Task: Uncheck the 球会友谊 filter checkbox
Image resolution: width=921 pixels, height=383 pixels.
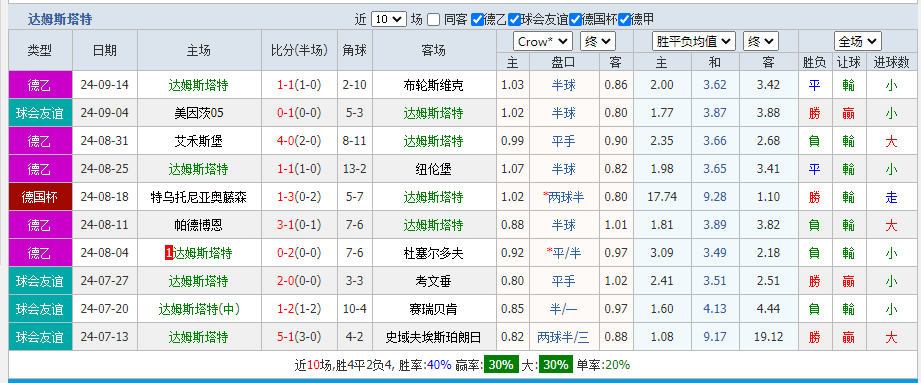Action: (515, 19)
